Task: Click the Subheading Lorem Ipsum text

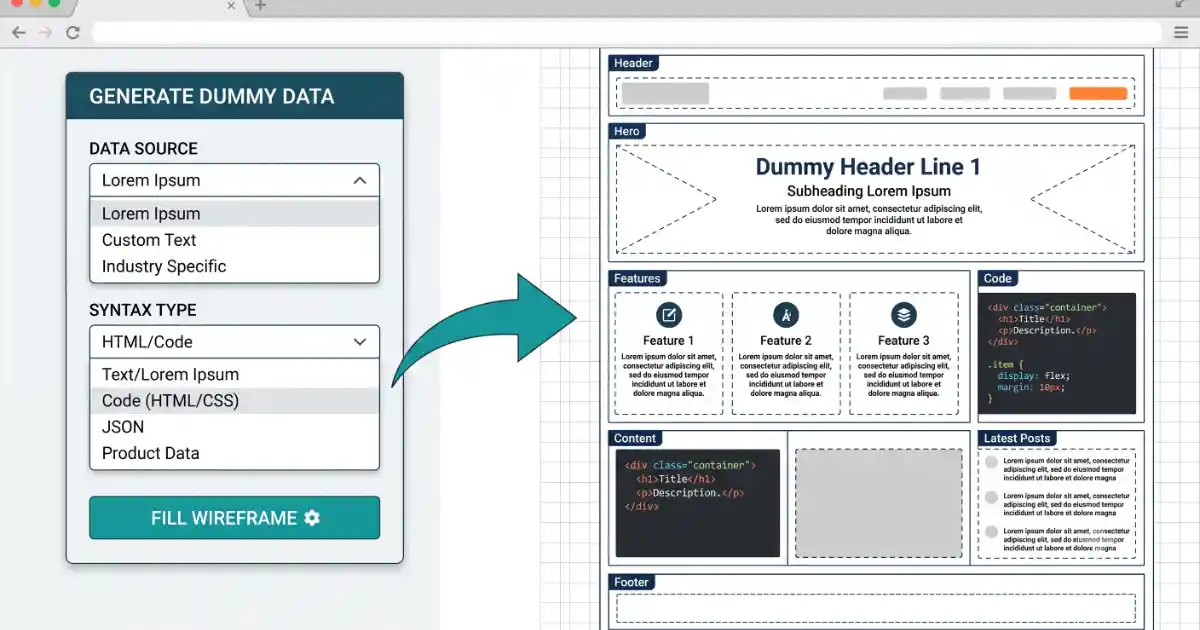Action: [x=868, y=191]
